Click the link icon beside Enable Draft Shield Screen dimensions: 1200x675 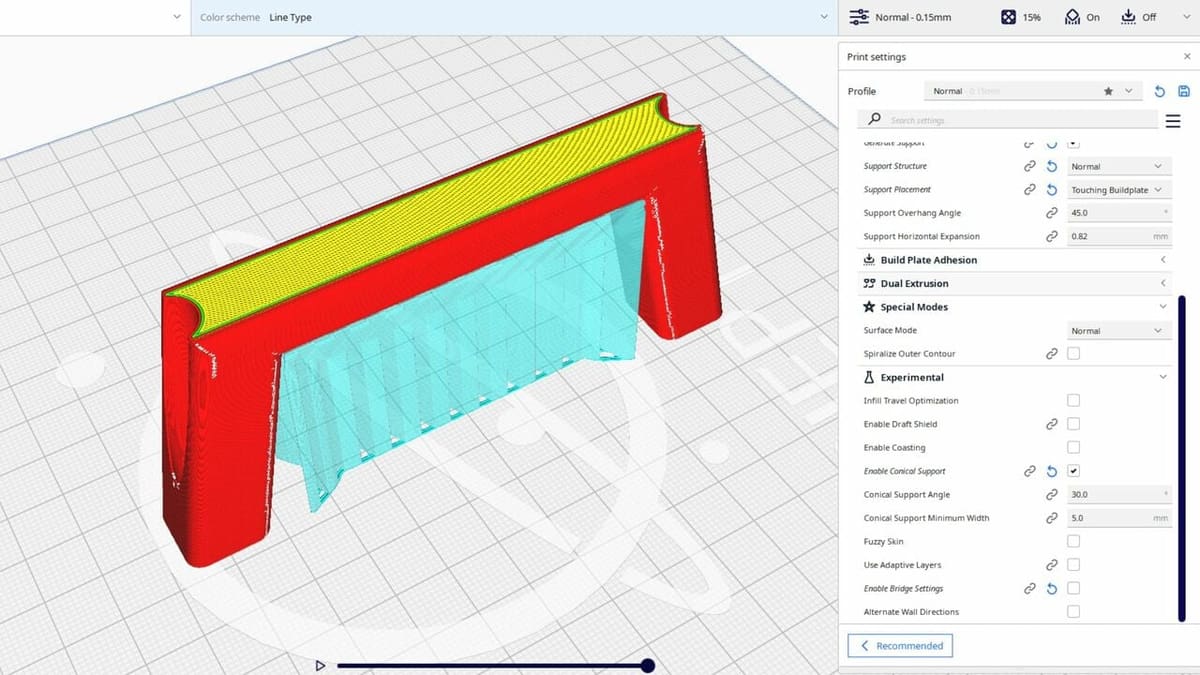pos(1051,424)
